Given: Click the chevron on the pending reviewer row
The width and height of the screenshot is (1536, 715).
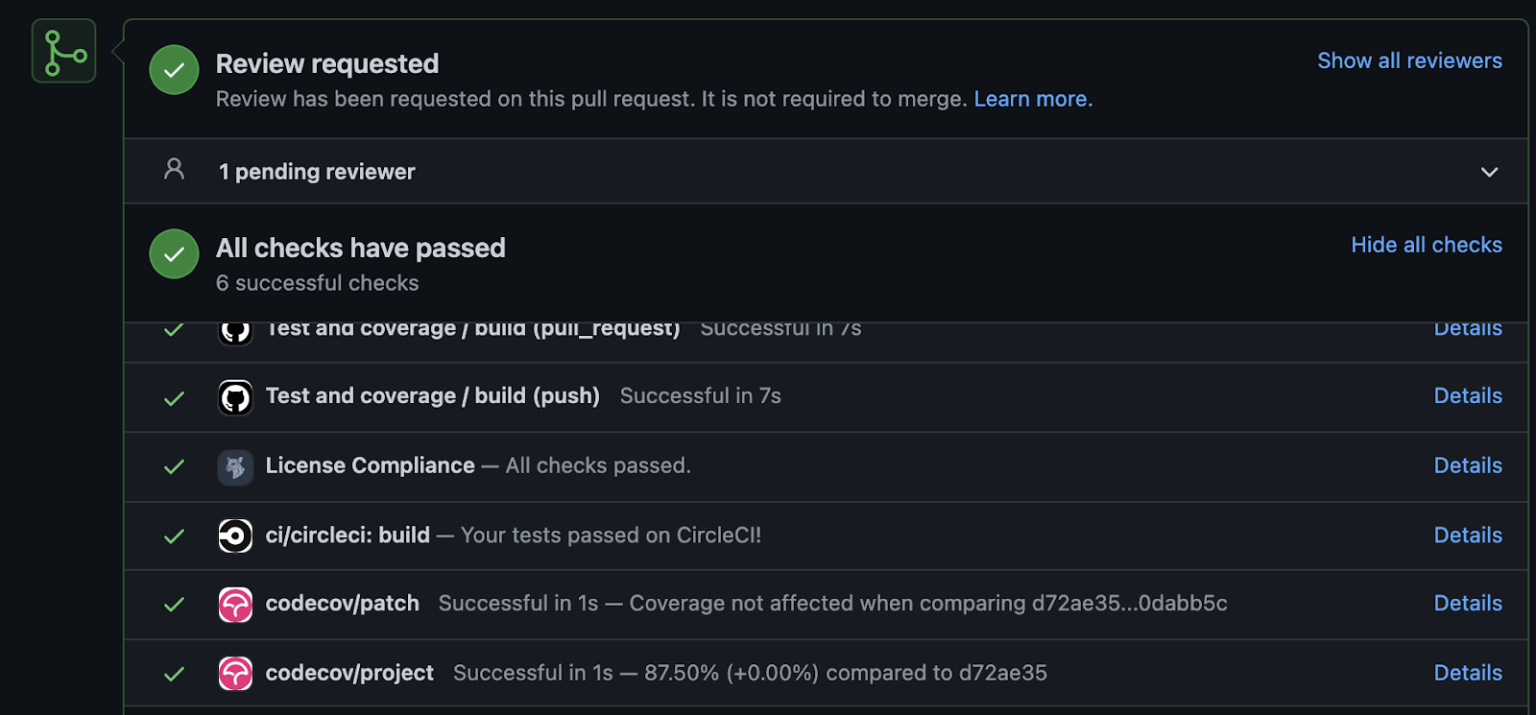Looking at the screenshot, I should (x=1489, y=171).
